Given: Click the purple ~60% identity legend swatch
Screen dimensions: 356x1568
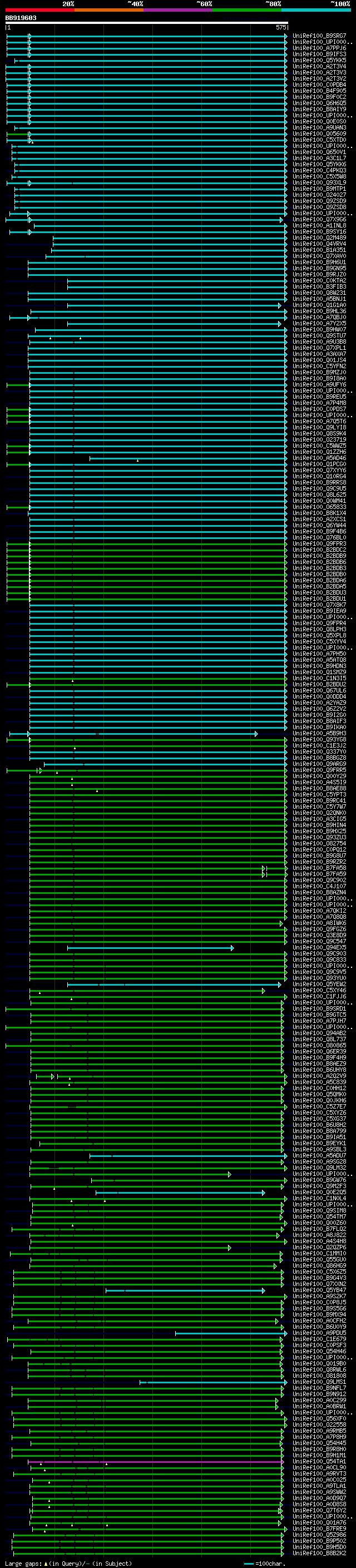Looking at the screenshot, I should click(177, 10).
